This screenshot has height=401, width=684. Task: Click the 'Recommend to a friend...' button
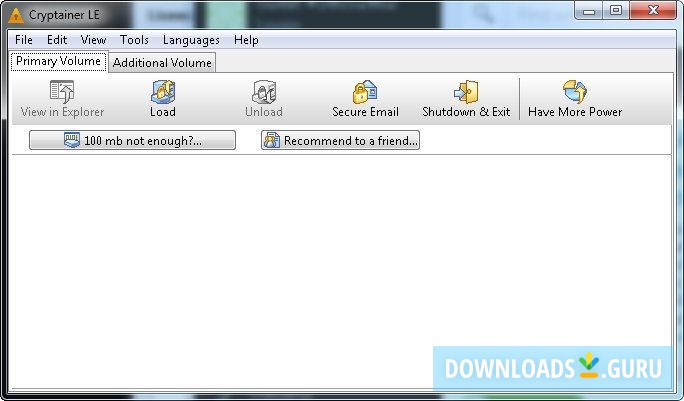[x=340, y=140]
